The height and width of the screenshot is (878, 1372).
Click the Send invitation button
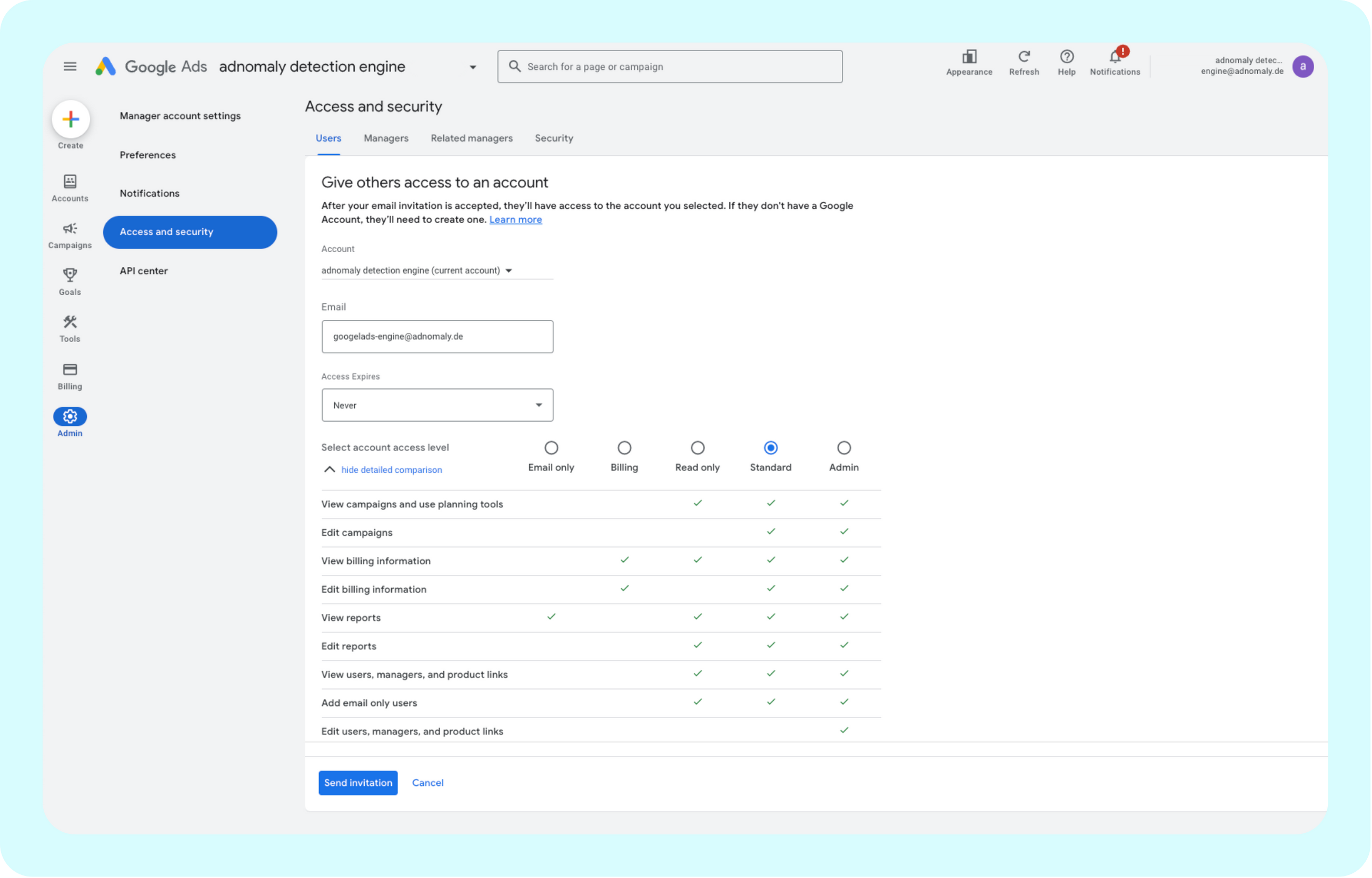tap(357, 783)
